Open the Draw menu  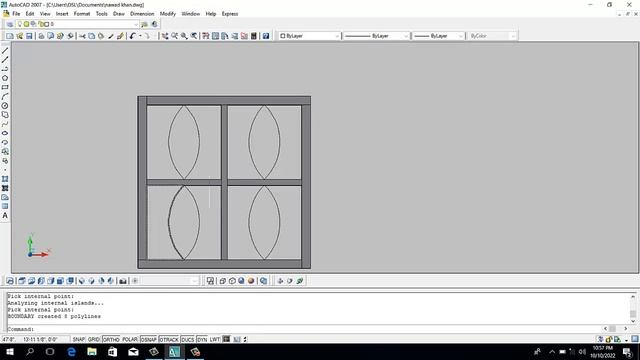[119, 14]
